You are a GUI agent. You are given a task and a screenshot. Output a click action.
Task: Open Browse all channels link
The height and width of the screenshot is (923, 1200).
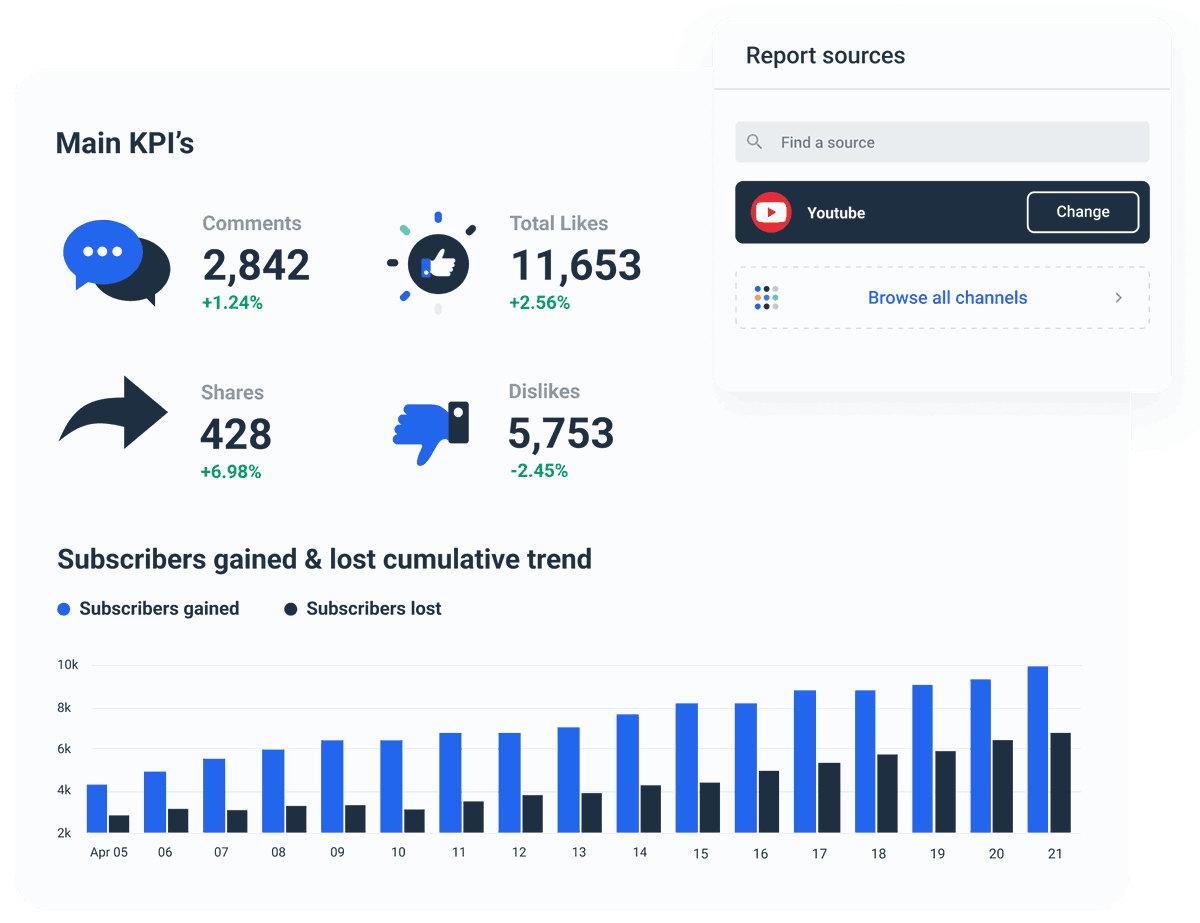click(947, 297)
